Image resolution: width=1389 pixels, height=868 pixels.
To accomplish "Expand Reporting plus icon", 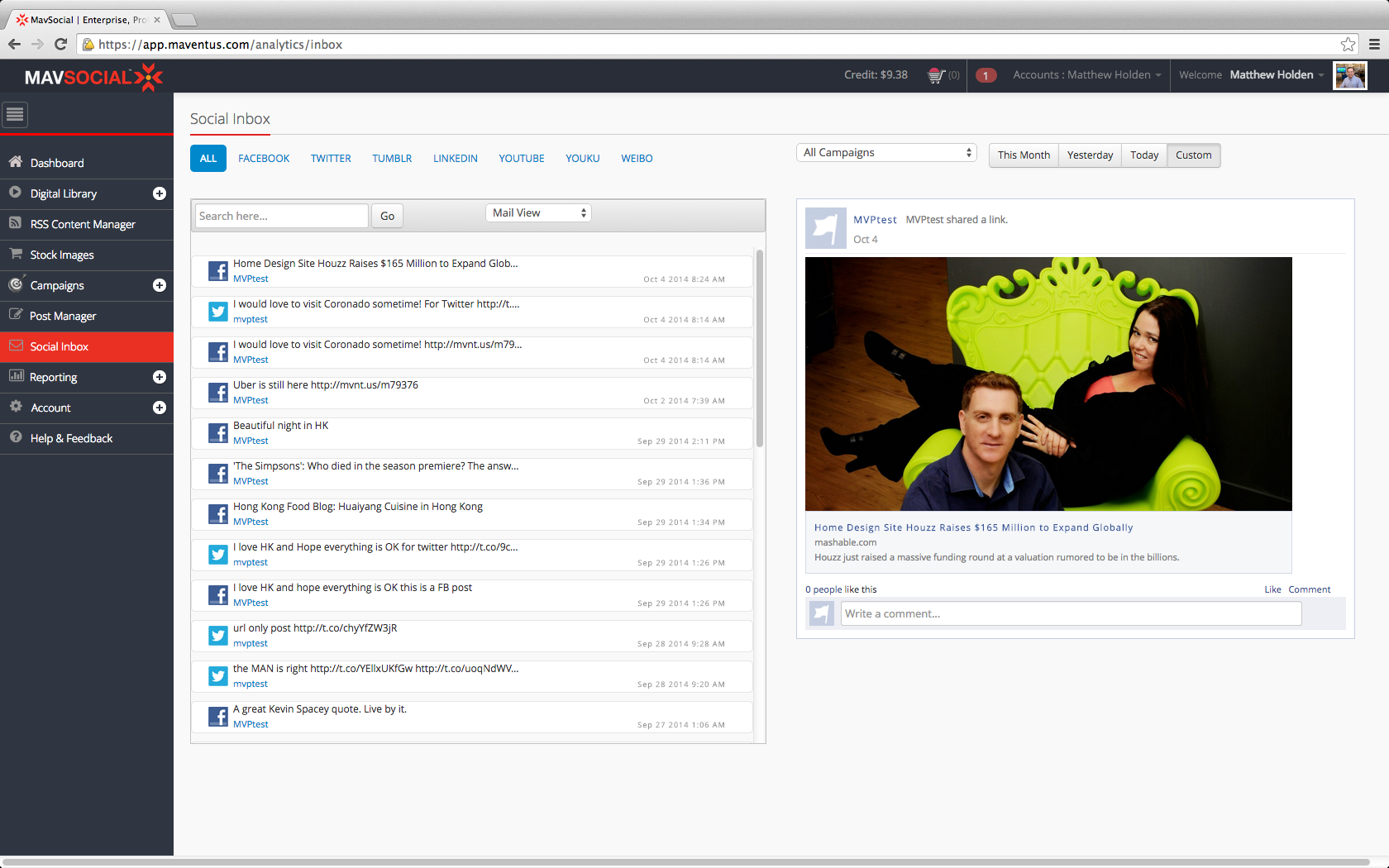I will point(160,377).
